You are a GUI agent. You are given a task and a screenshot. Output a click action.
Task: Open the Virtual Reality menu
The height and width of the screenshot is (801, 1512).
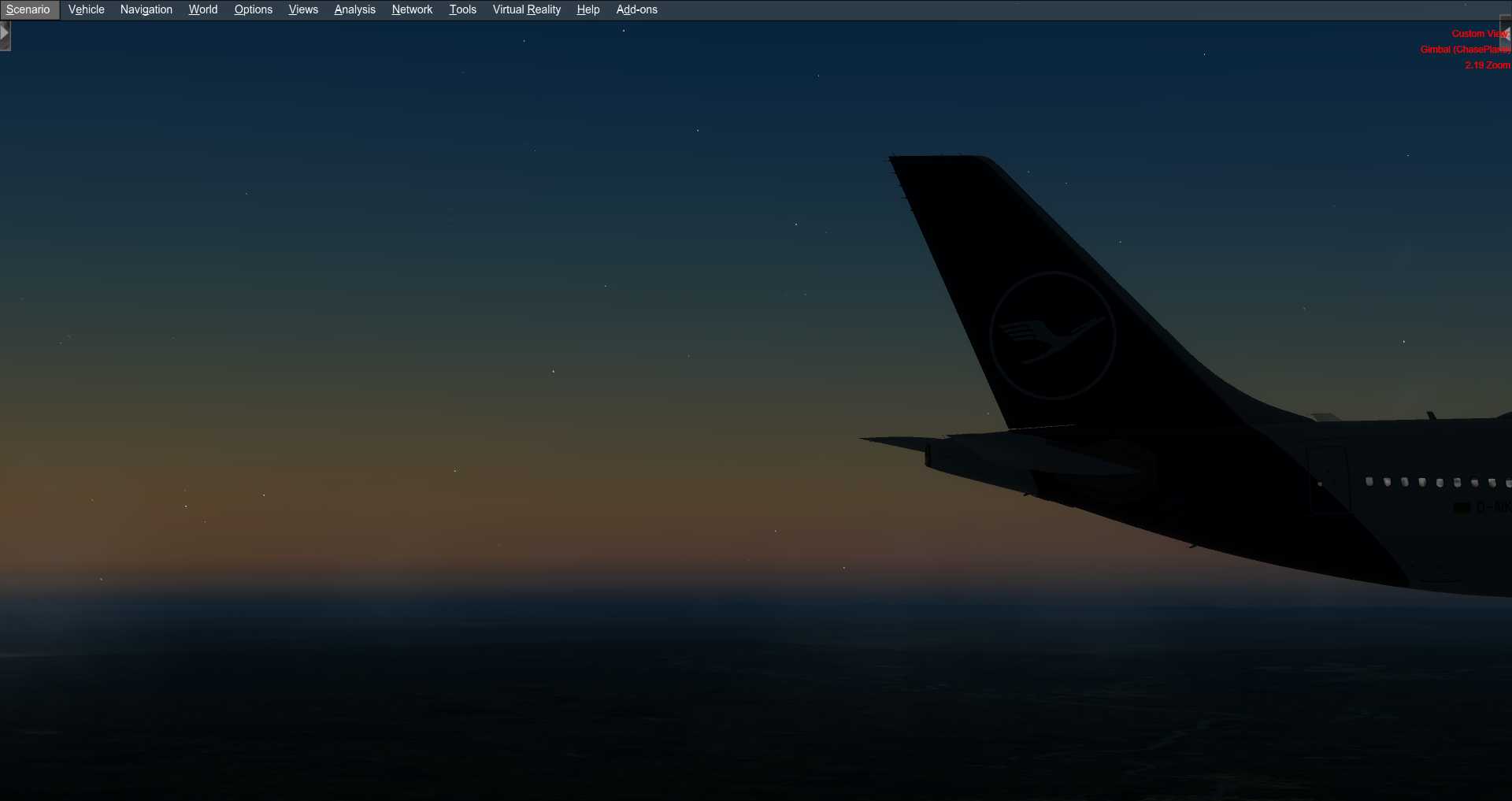click(526, 9)
